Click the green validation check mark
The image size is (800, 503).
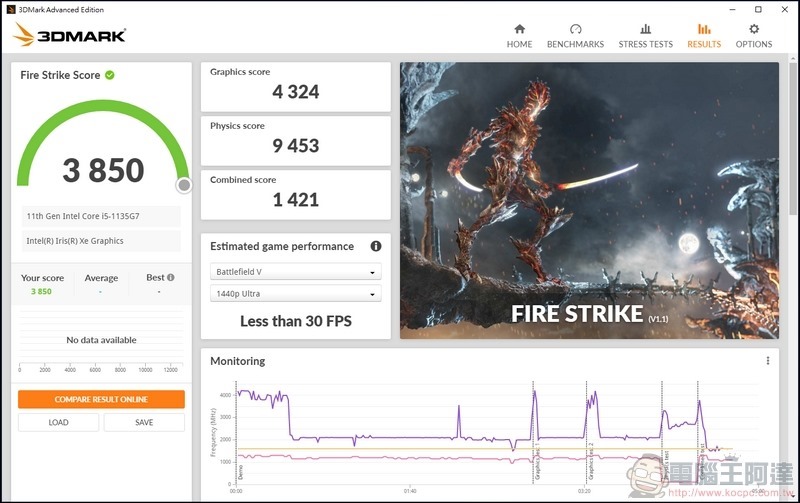(110, 75)
